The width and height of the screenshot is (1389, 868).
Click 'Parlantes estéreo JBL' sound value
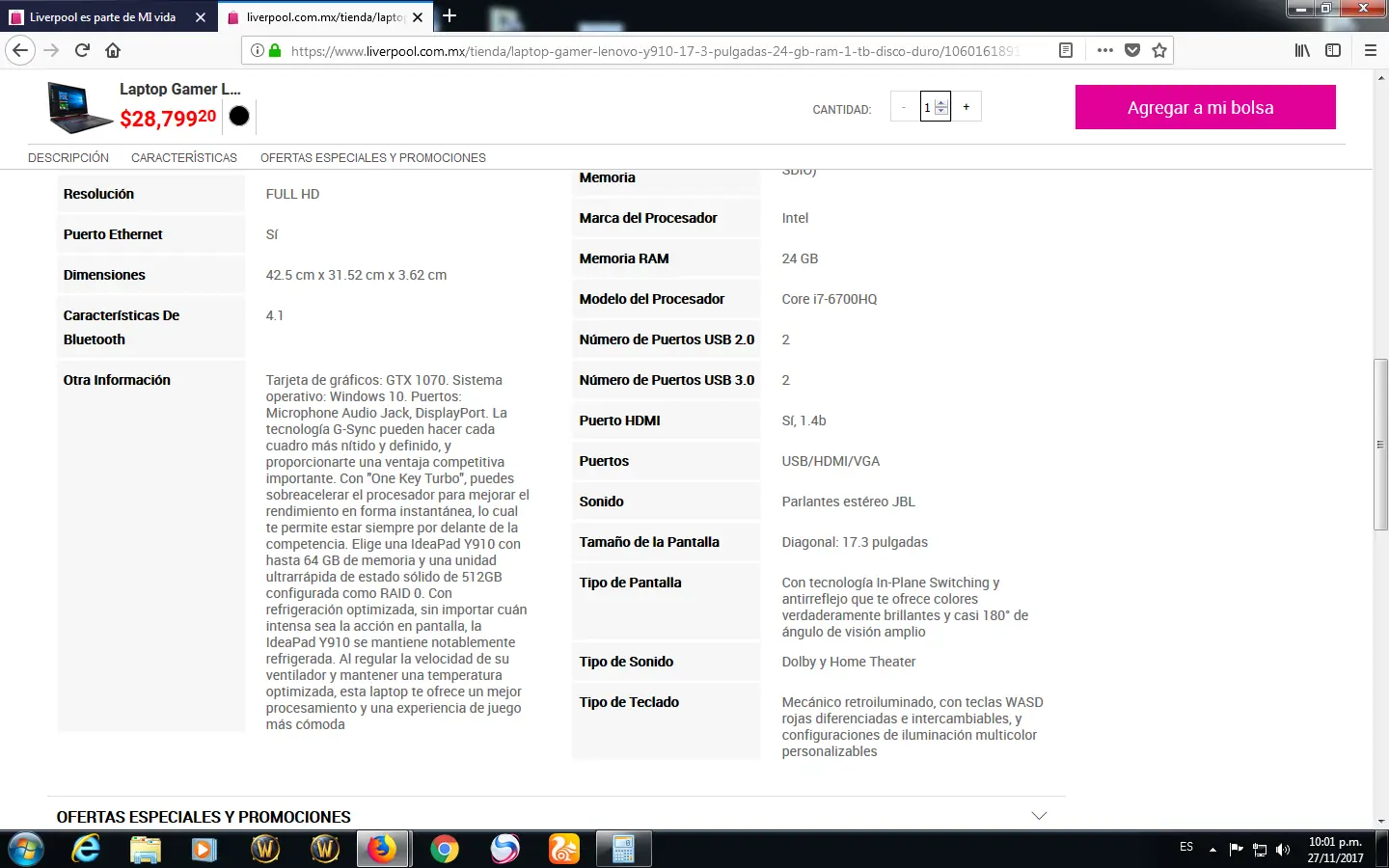tap(849, 502)
